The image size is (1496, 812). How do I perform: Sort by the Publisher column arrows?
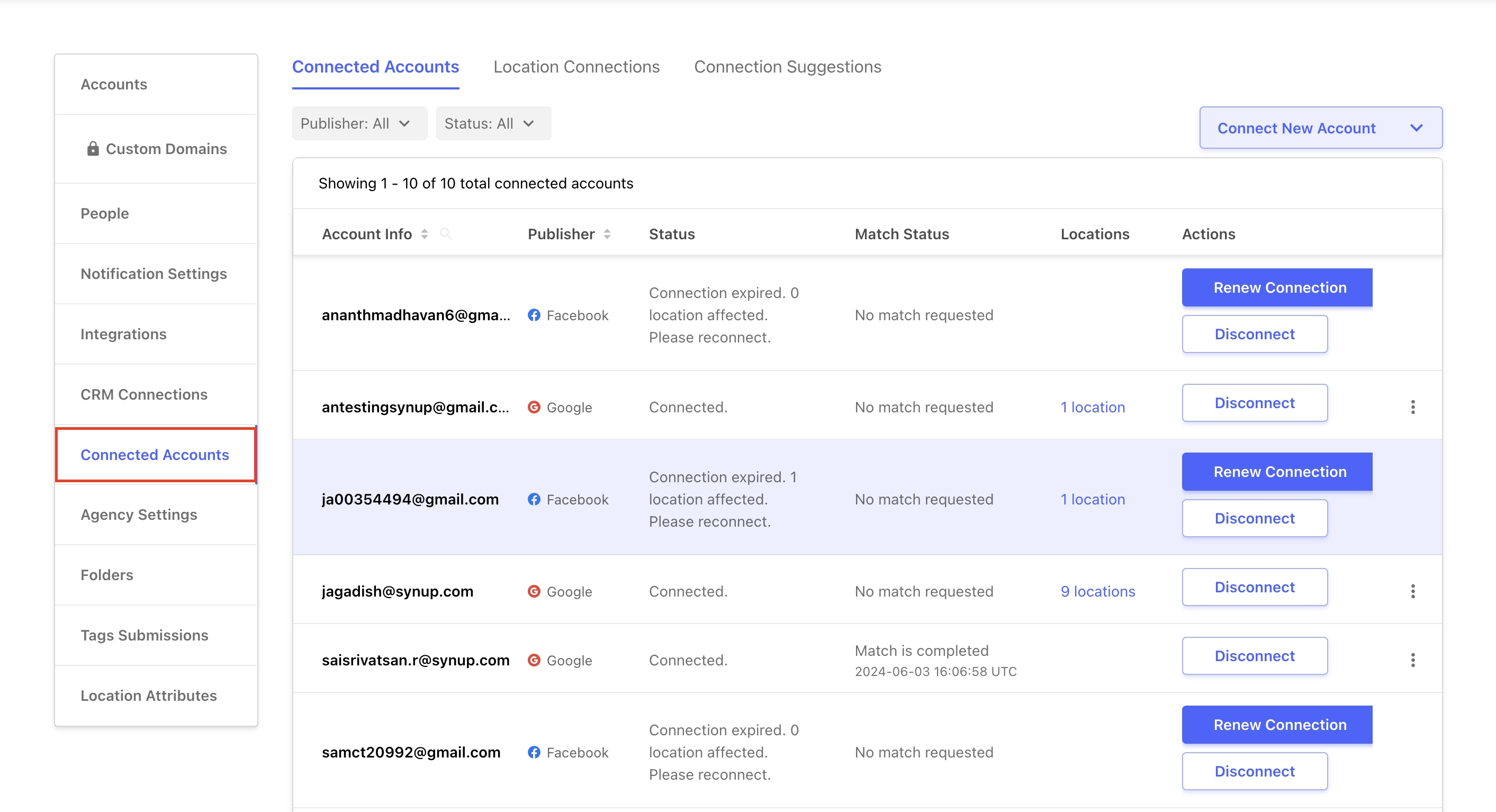pos(607,234)
